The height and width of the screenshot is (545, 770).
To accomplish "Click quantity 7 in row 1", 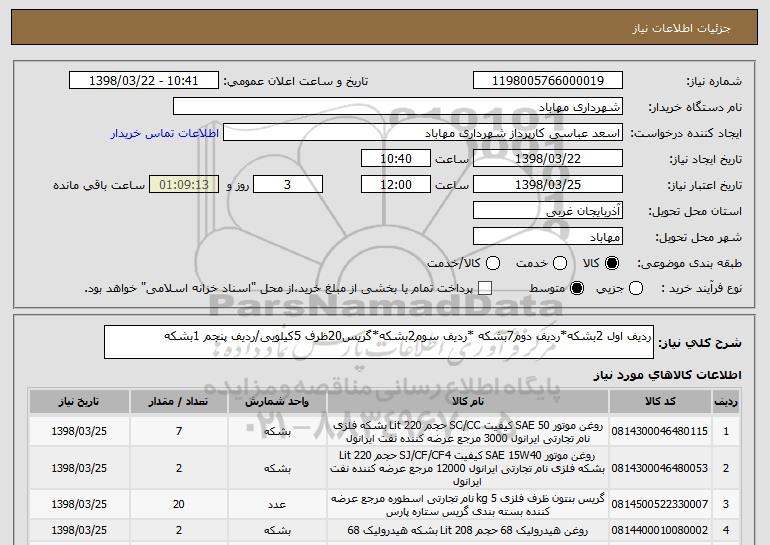I will point(179,432).
